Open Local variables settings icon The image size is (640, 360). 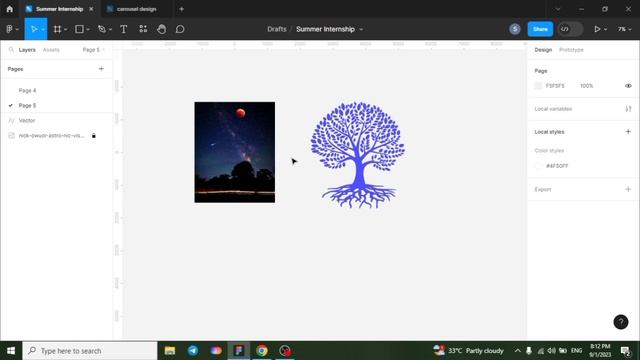[x=628, y=109]
